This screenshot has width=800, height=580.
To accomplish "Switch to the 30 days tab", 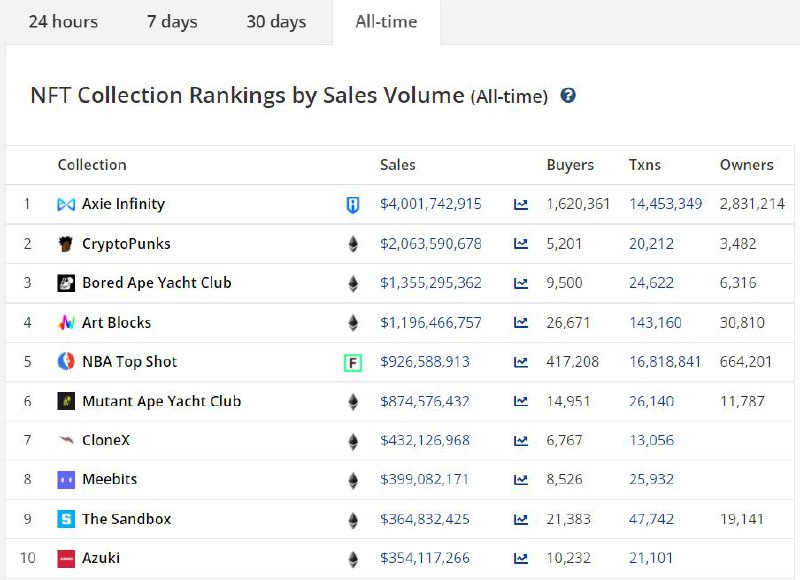I will click(276, 22).
